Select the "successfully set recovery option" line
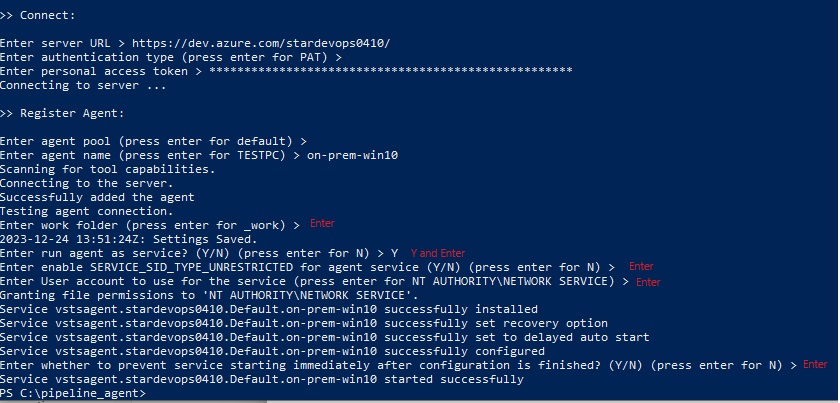This screenshot has height=403, width=840. click(304, 323)
